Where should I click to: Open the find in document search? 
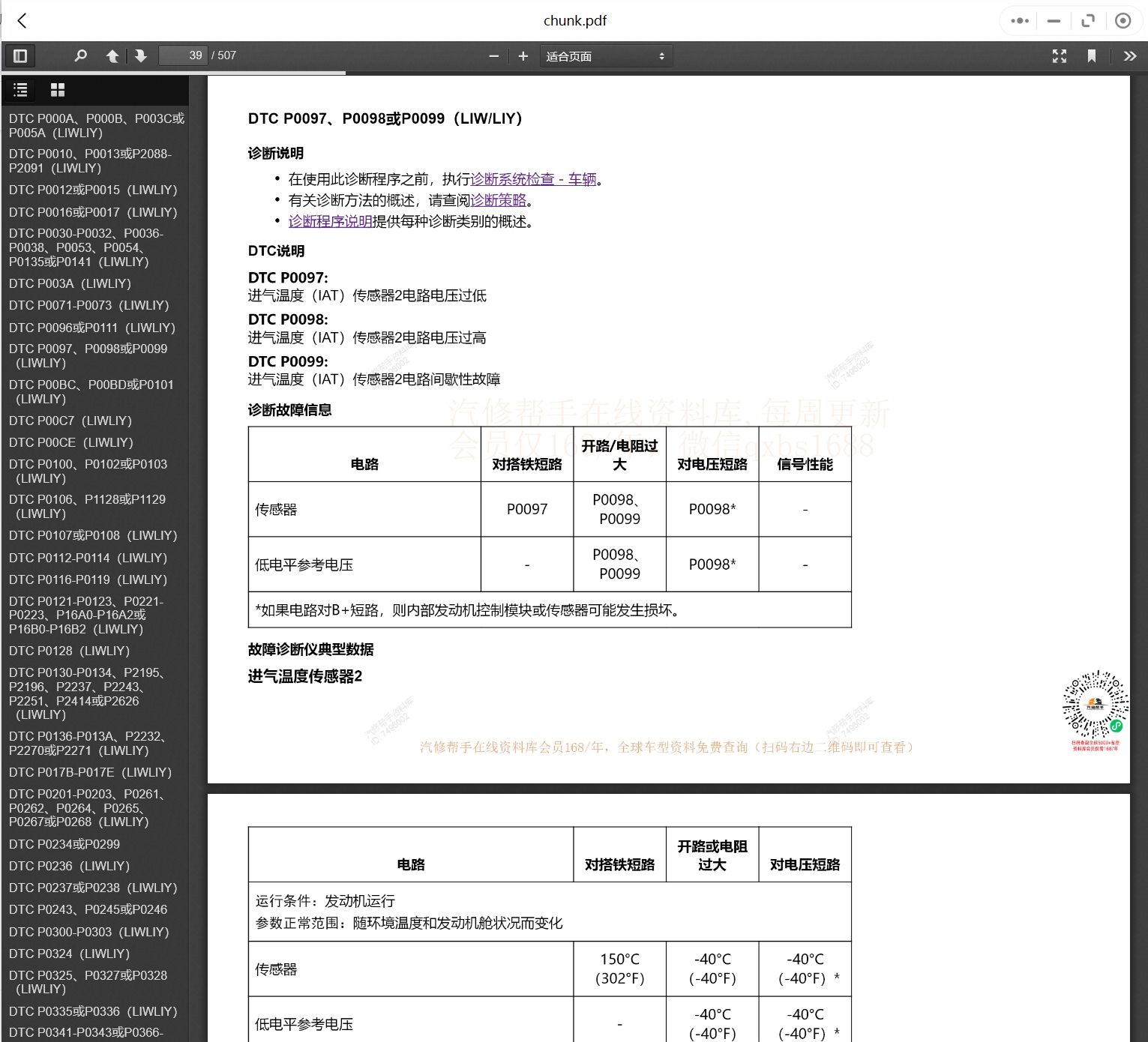coord(81,56)
